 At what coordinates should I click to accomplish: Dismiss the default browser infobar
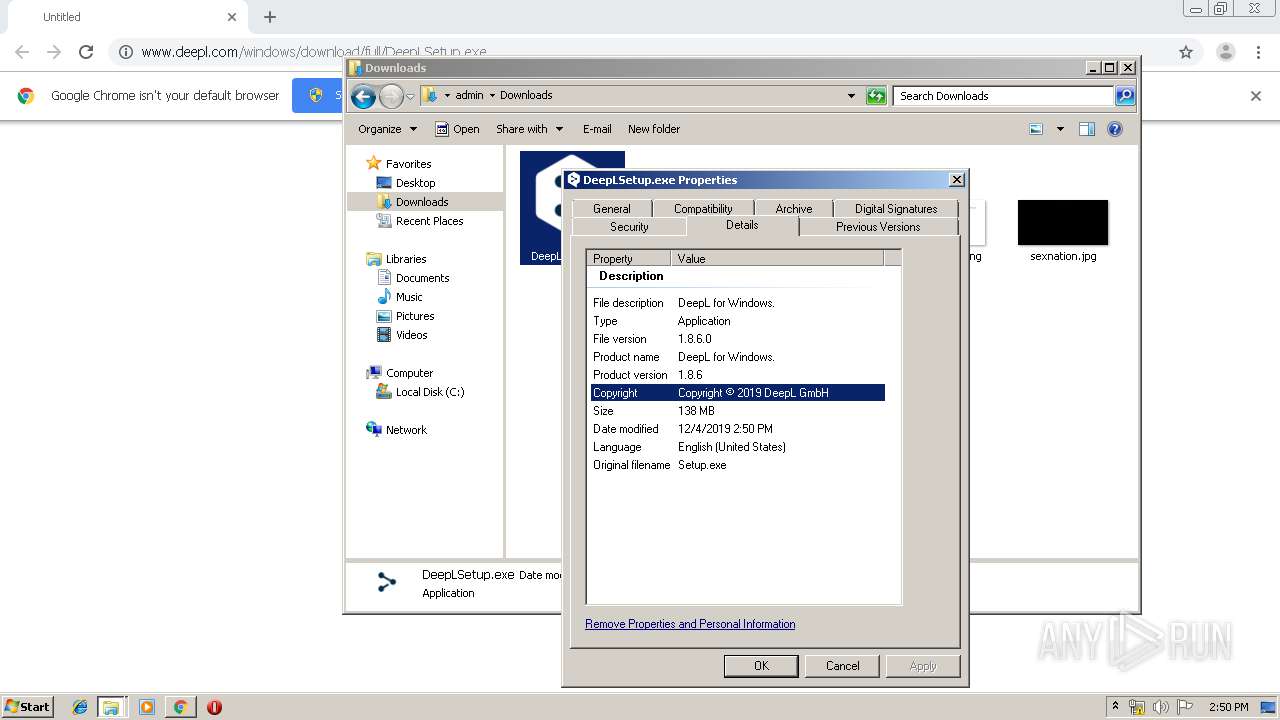1256,96
